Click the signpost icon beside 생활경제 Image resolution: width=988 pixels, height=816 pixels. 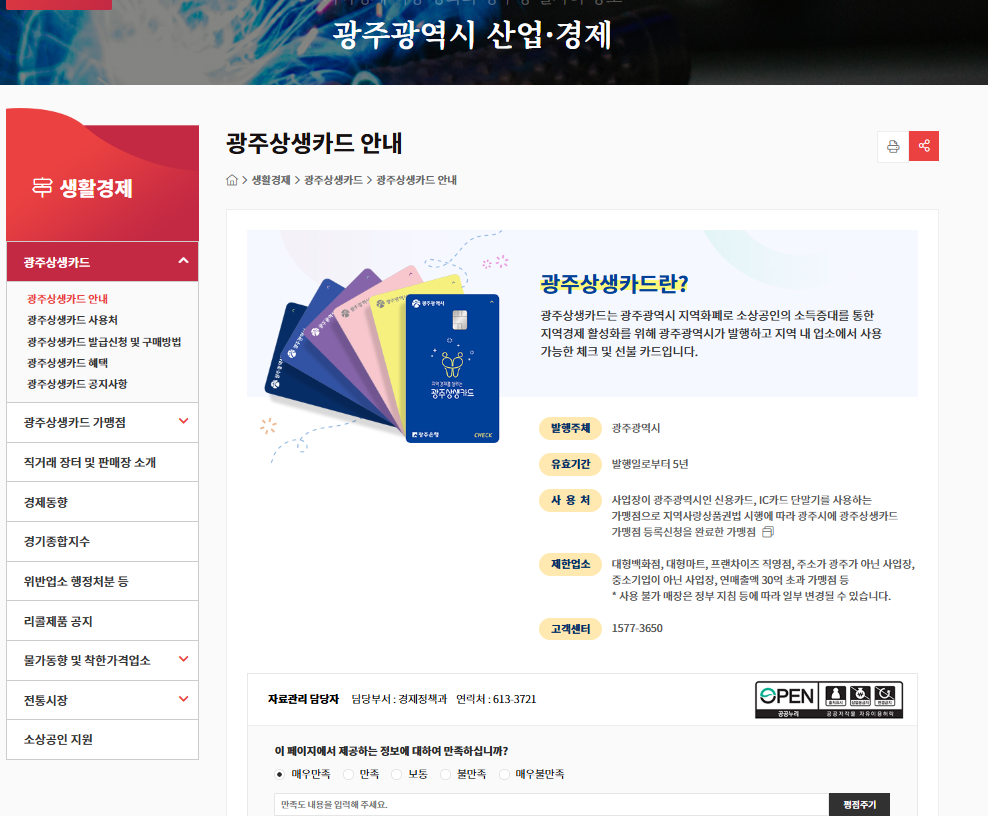point(42,187)
